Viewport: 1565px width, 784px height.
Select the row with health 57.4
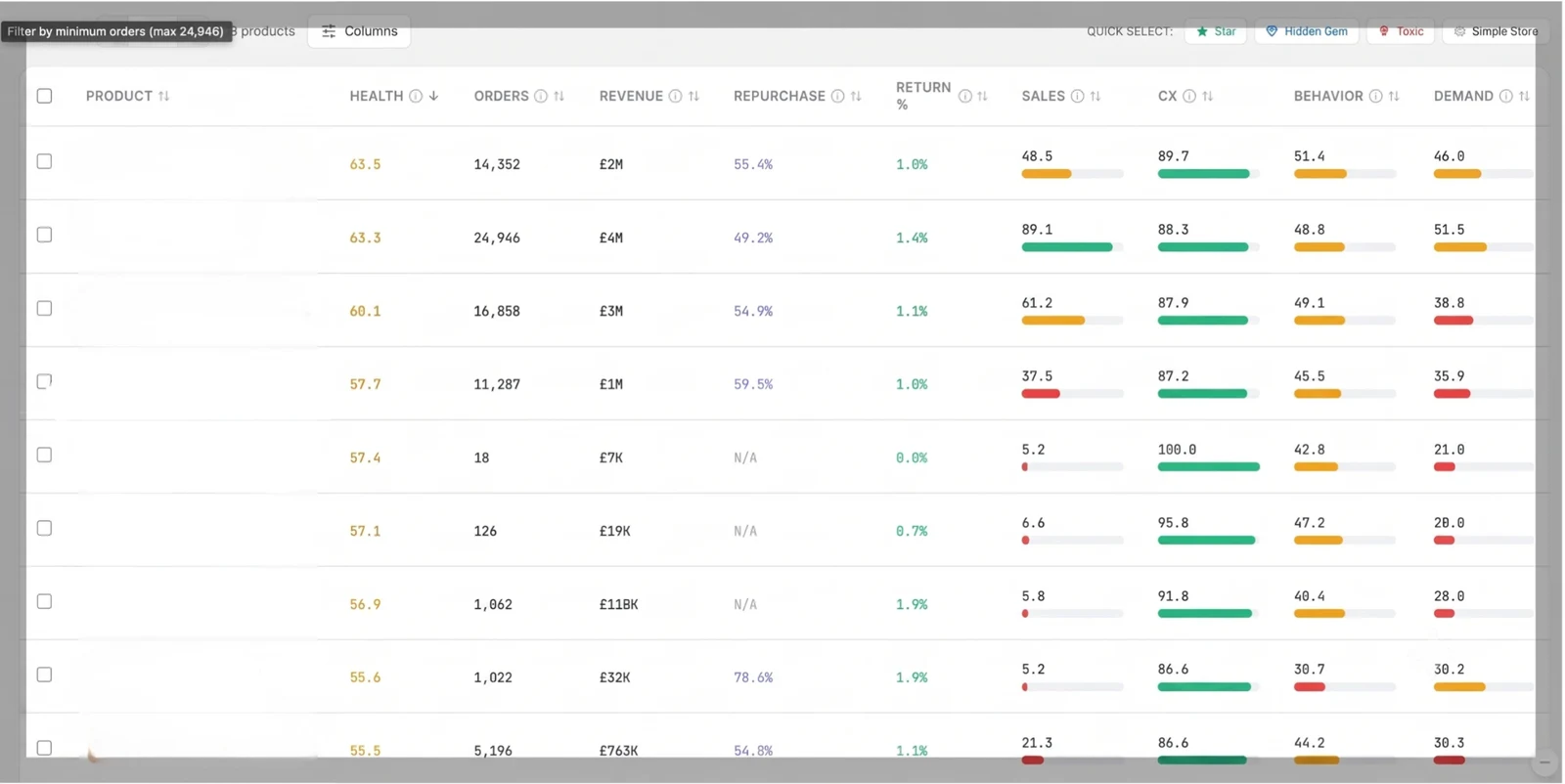click(44, 455)
